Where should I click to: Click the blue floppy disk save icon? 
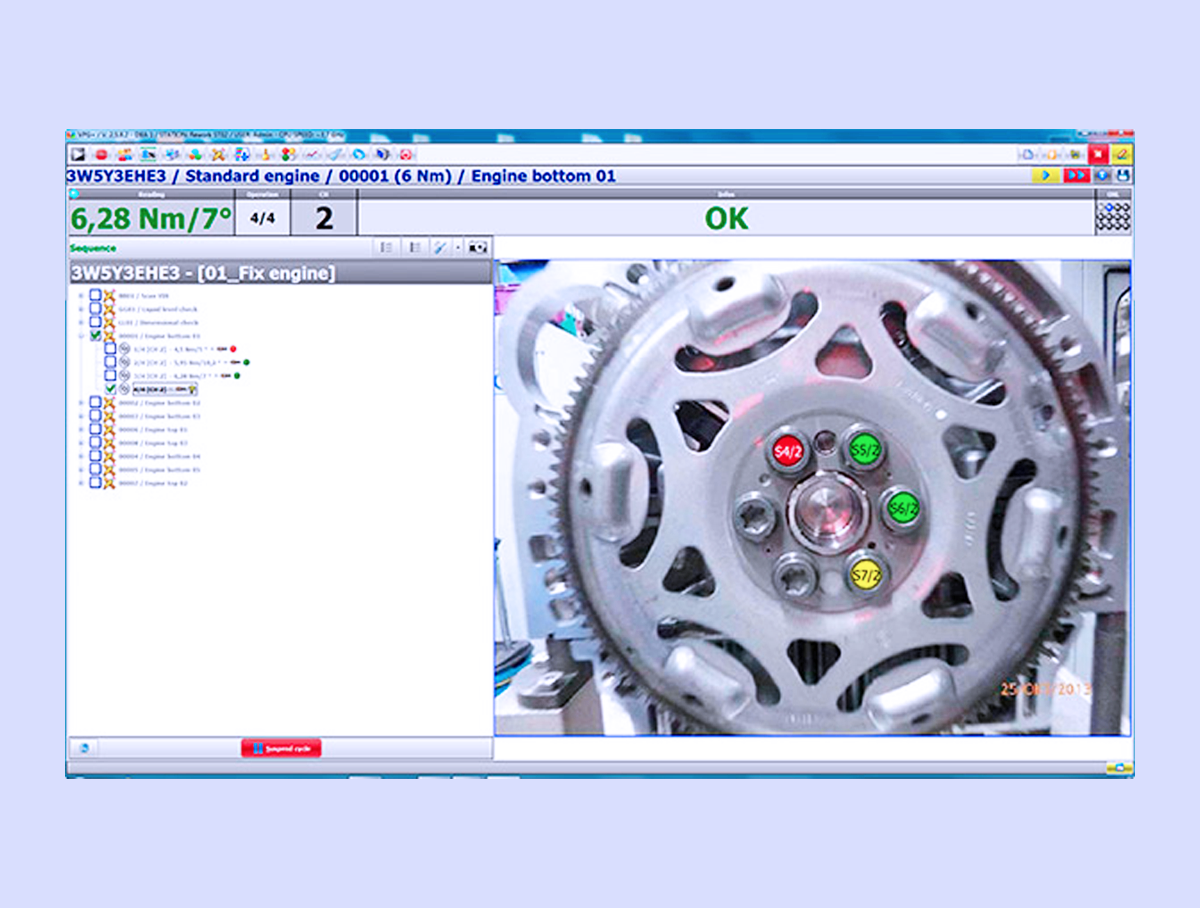1123,175
